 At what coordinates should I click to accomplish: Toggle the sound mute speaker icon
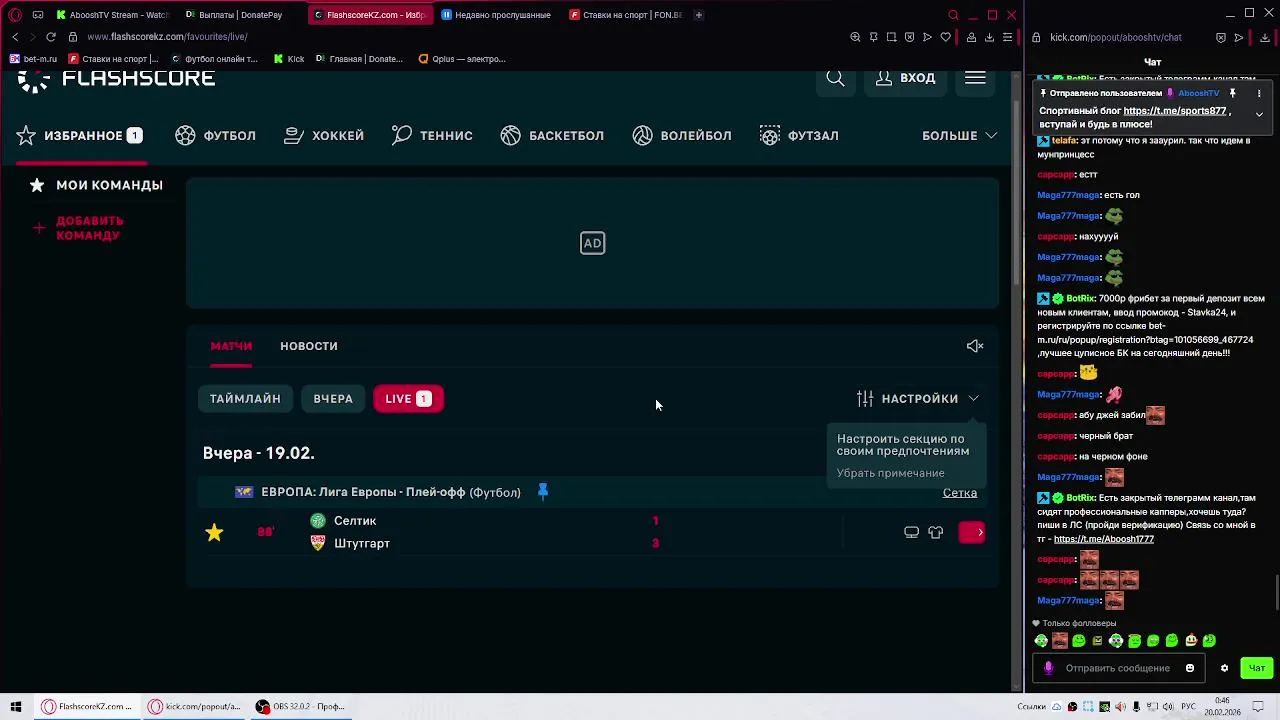point(975,346)
